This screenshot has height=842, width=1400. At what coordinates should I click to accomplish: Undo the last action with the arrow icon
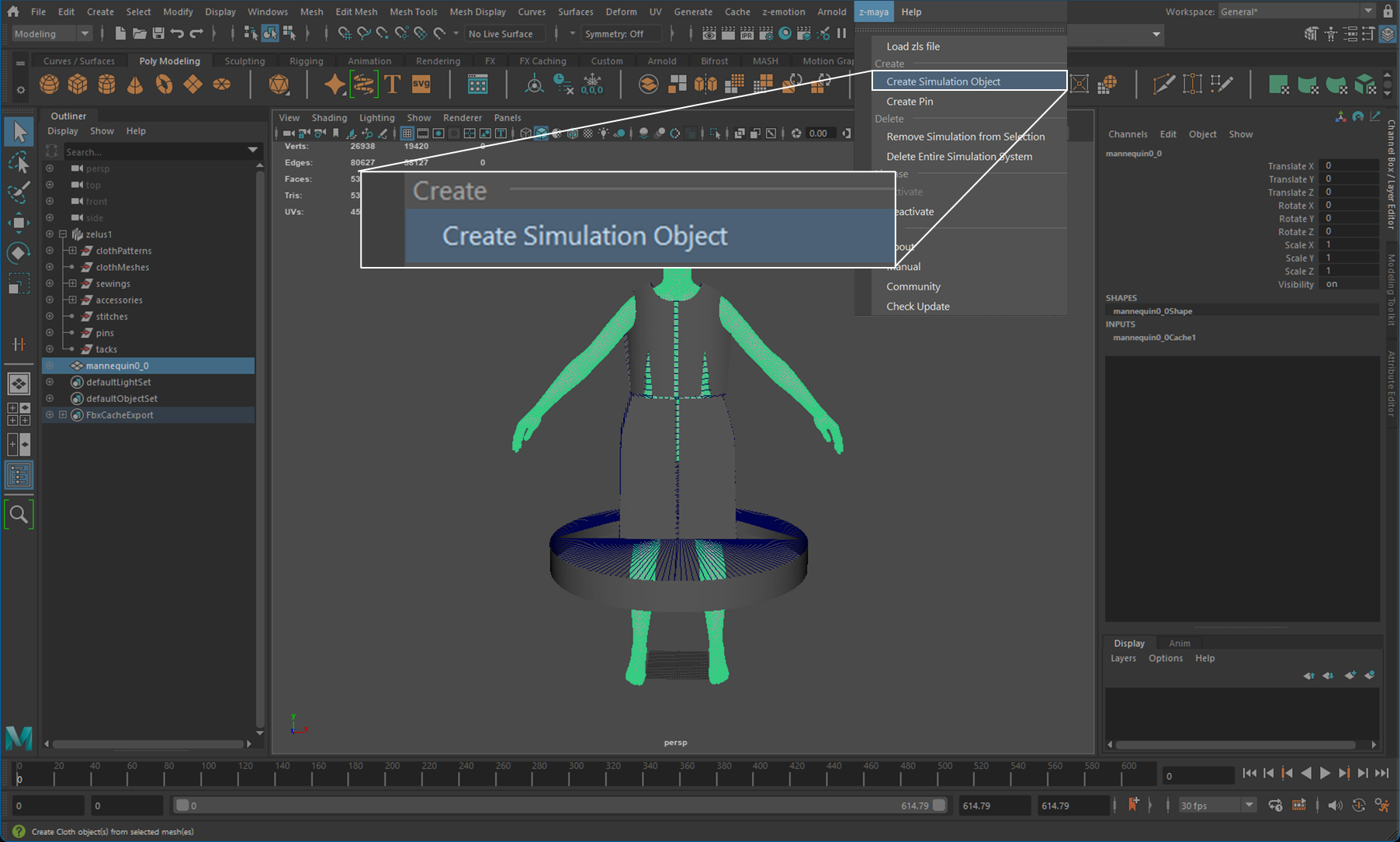[178, 33]
